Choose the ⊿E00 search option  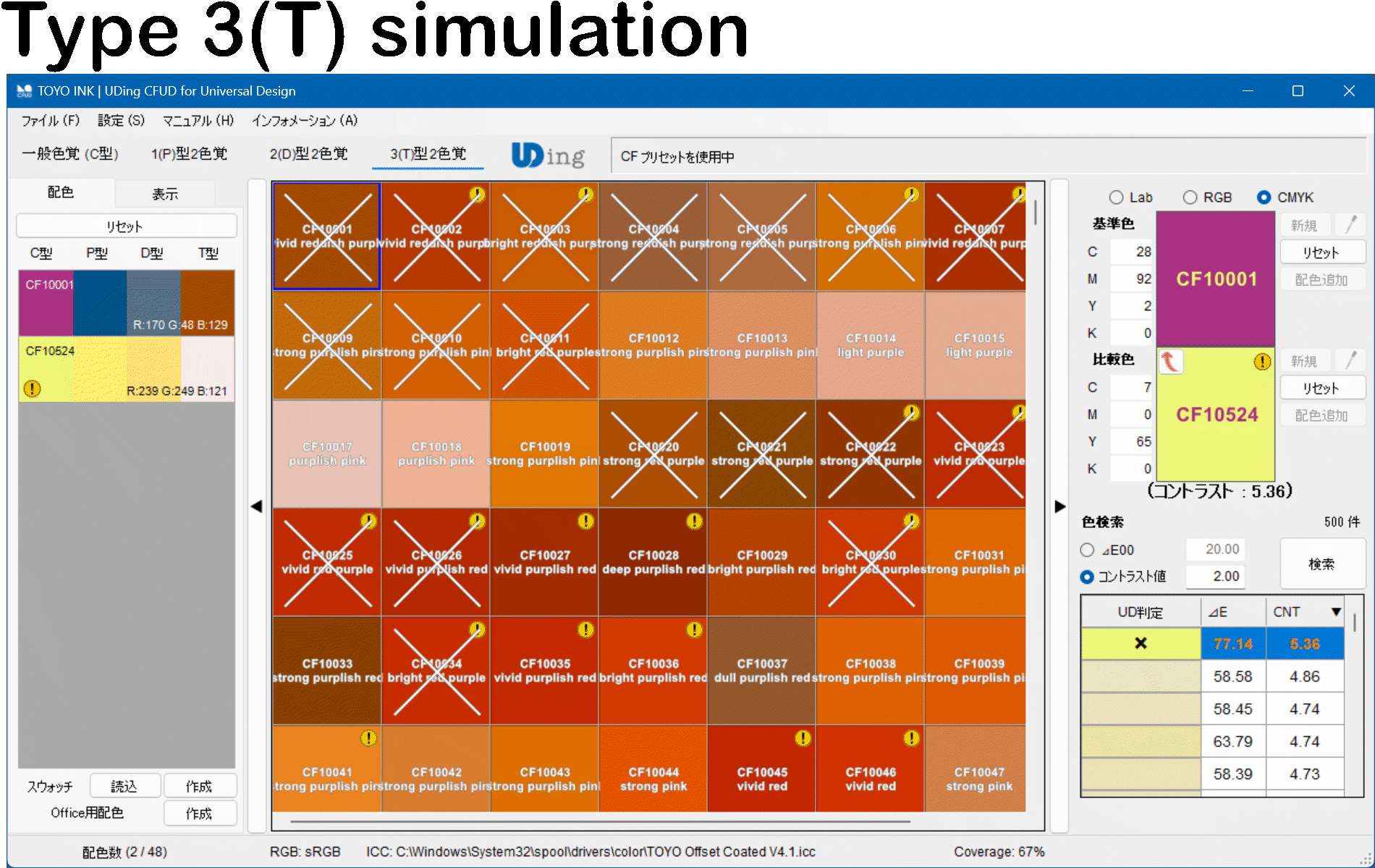[x=1087, y=550]
